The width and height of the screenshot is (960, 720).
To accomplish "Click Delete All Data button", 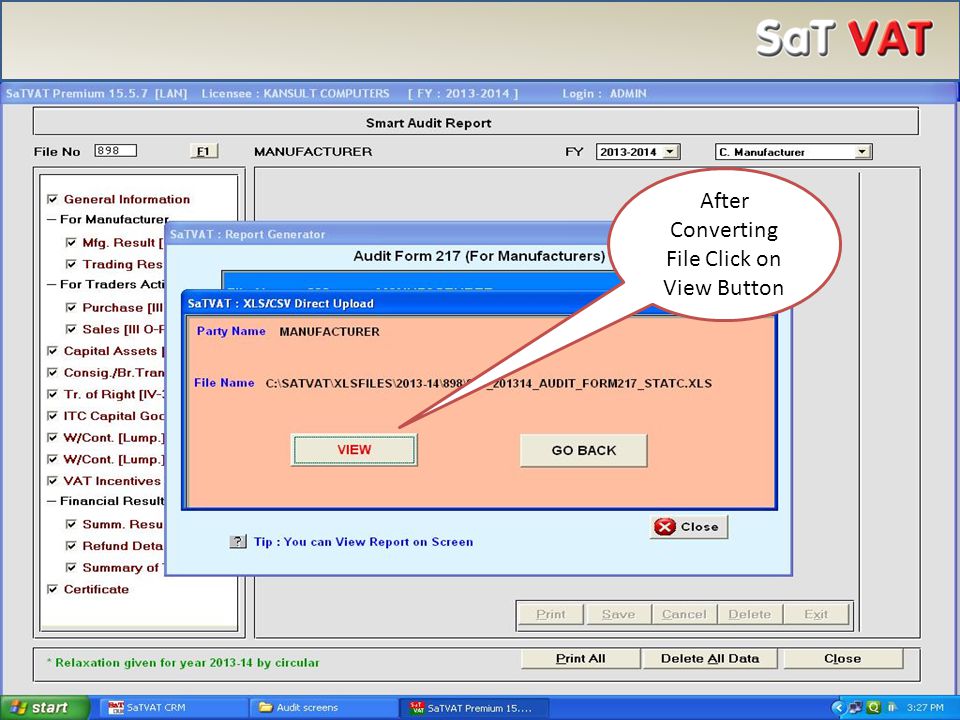I will [710, 659].
